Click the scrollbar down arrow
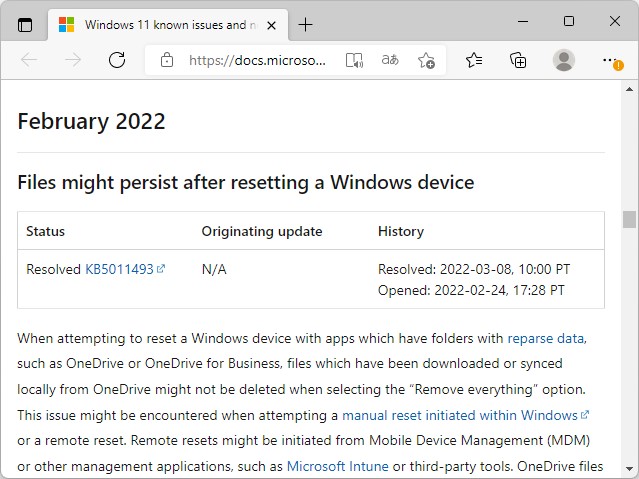 point(629,469)
